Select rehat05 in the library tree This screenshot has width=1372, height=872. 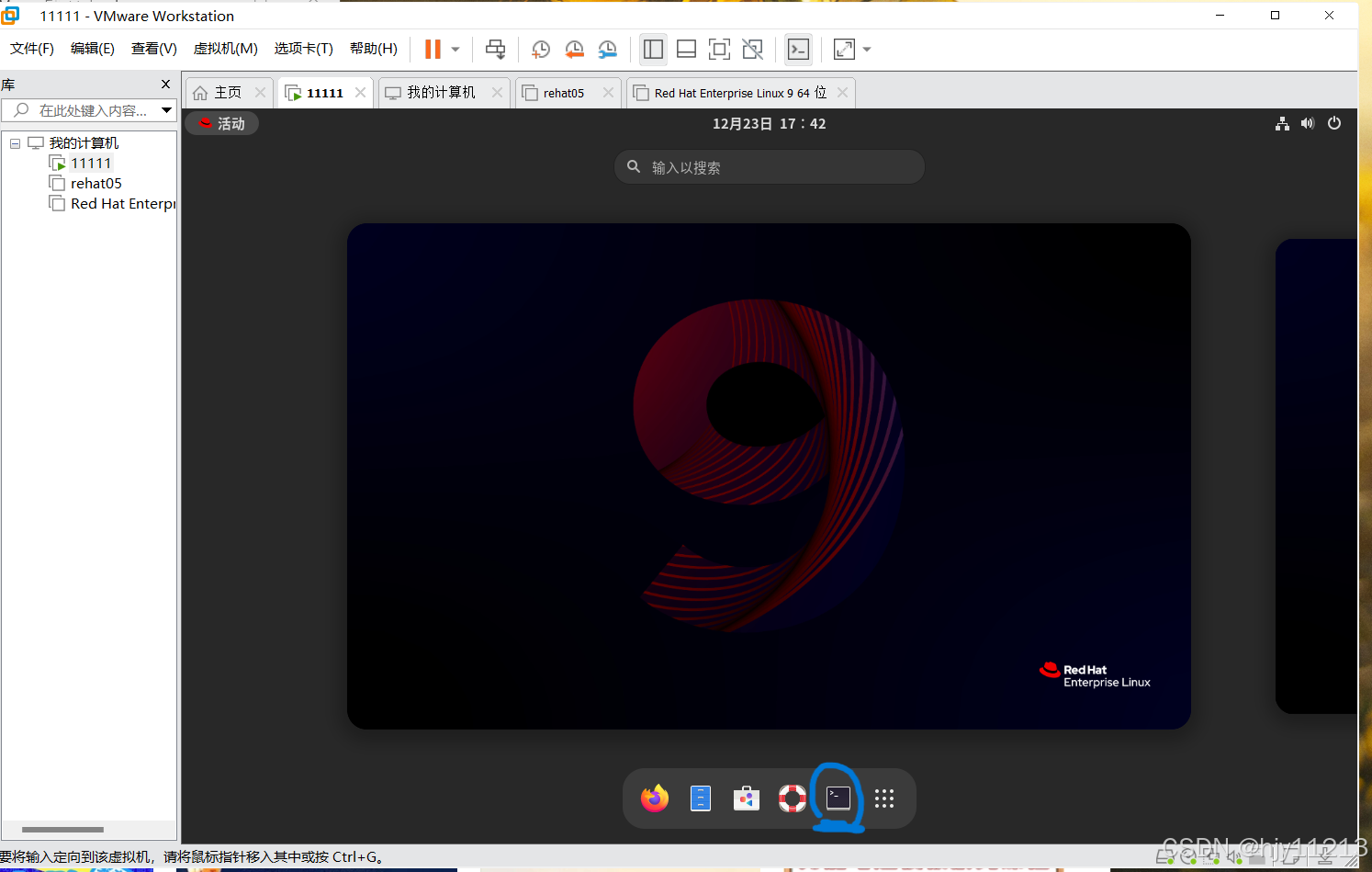tap(96, 184)
